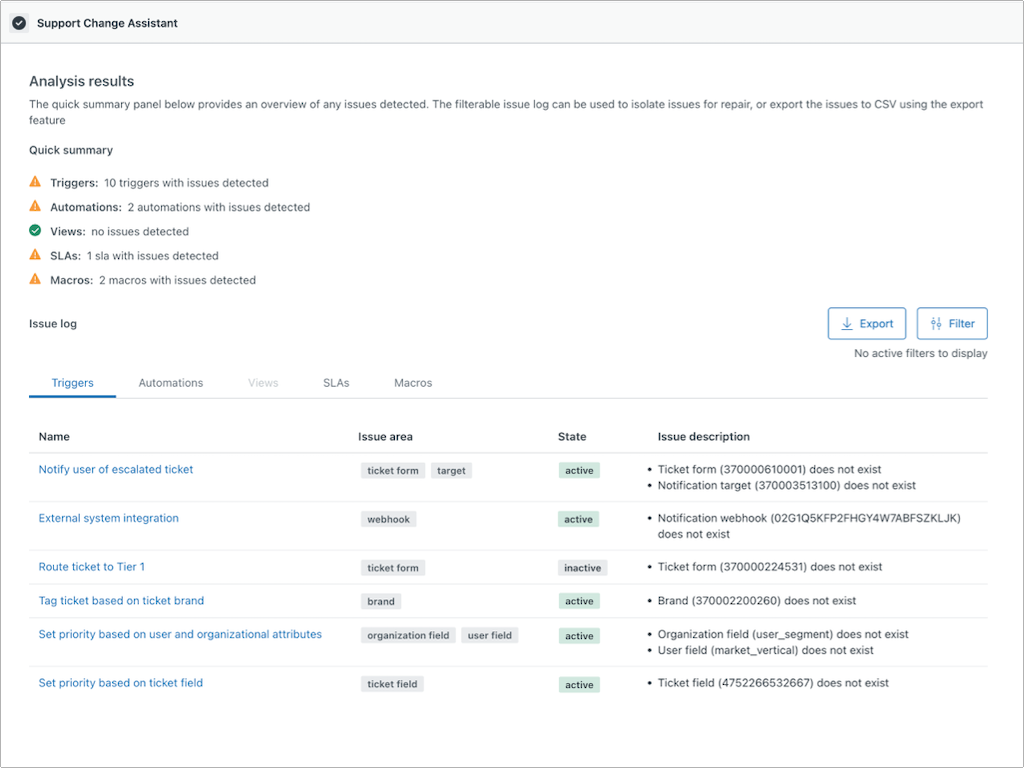Export the issues to CSV
Screen dimensions: 1024x768
point(866,324)
